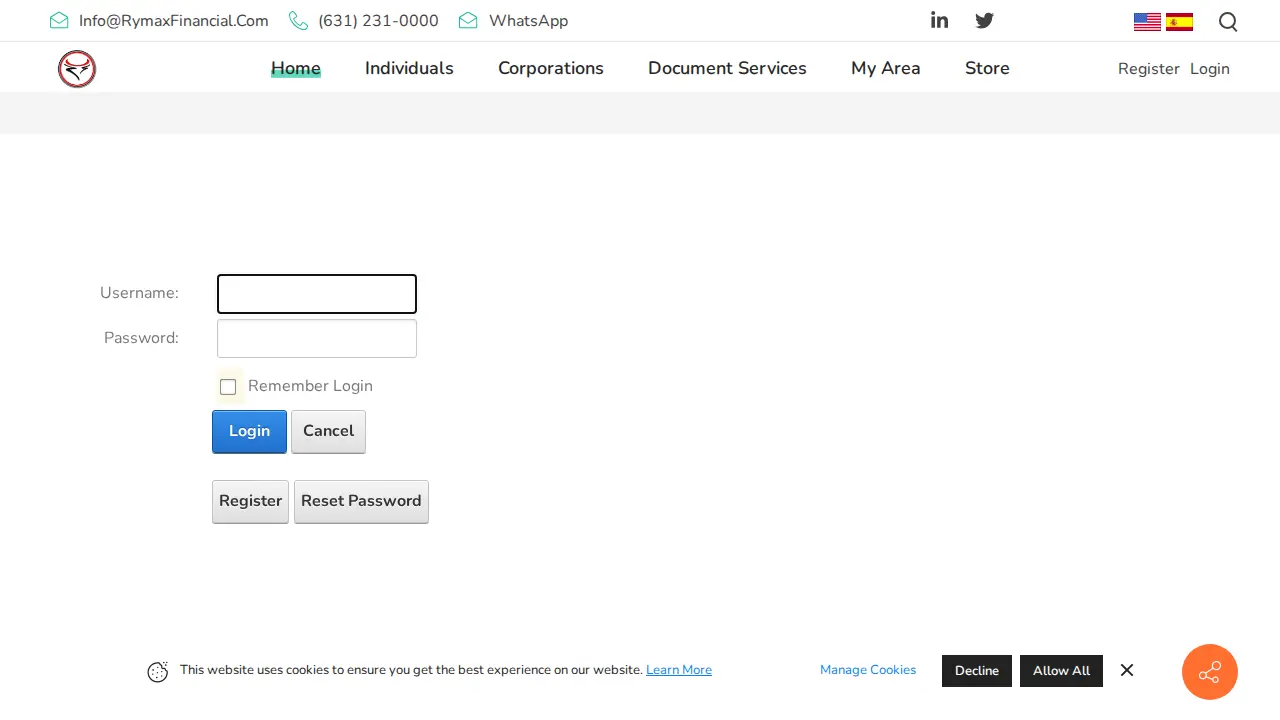Open the Document Services menu
This screenshot has height=720, width=1280.
pos(727,68)
